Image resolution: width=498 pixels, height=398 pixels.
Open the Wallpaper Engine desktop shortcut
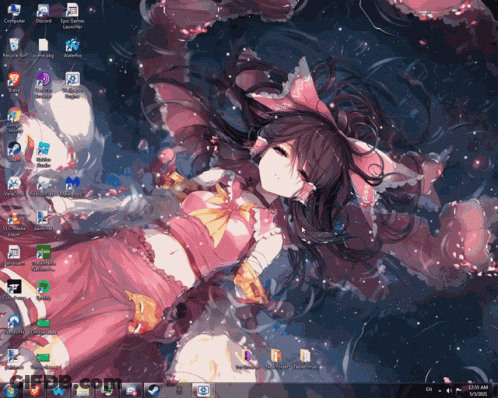(72, 85)
